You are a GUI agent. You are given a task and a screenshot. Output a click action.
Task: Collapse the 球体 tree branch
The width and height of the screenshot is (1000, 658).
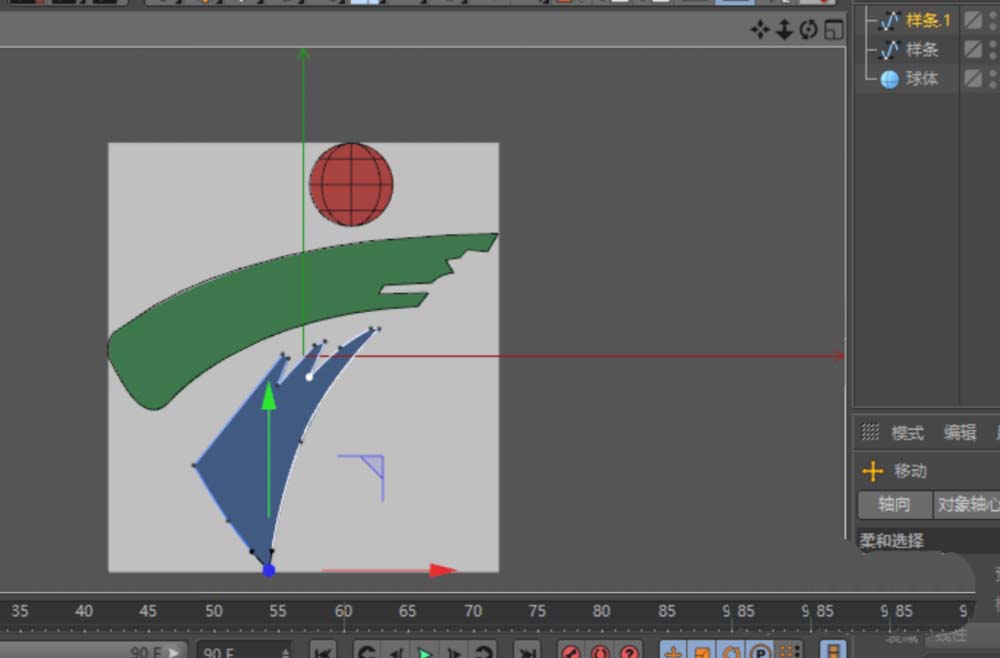(x=868, y=78)
